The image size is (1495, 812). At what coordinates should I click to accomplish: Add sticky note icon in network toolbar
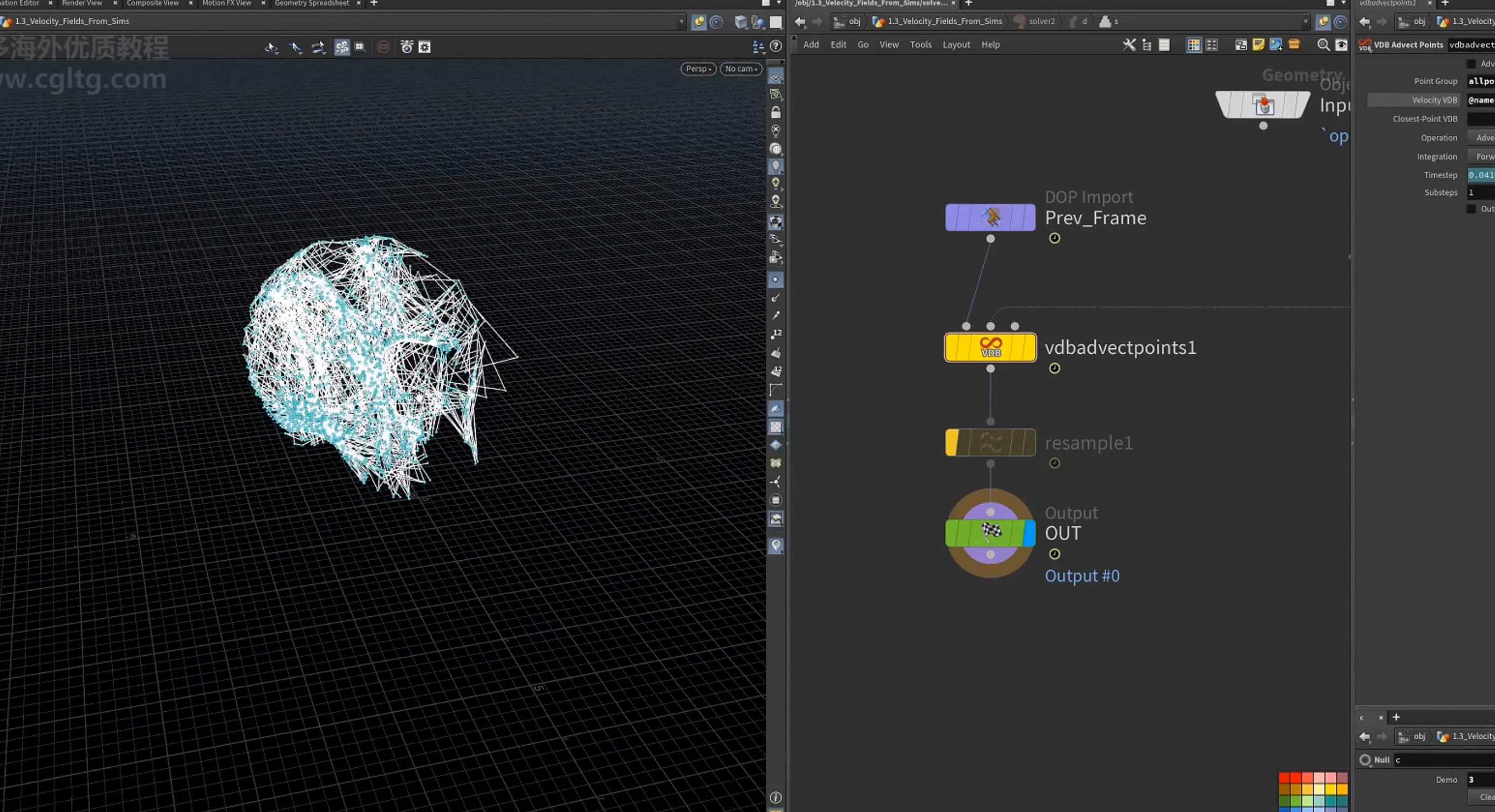(1258, 45)
